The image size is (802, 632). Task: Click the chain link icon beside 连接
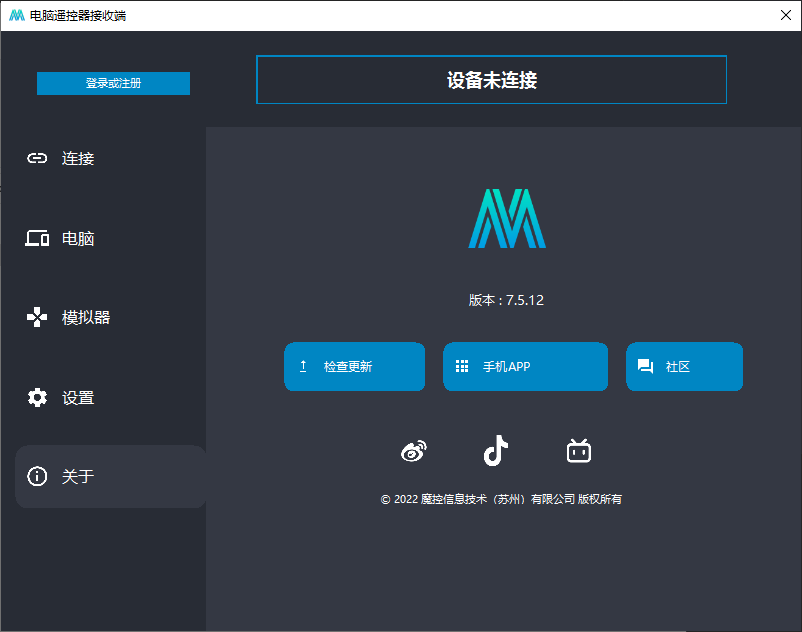point(37,158)
